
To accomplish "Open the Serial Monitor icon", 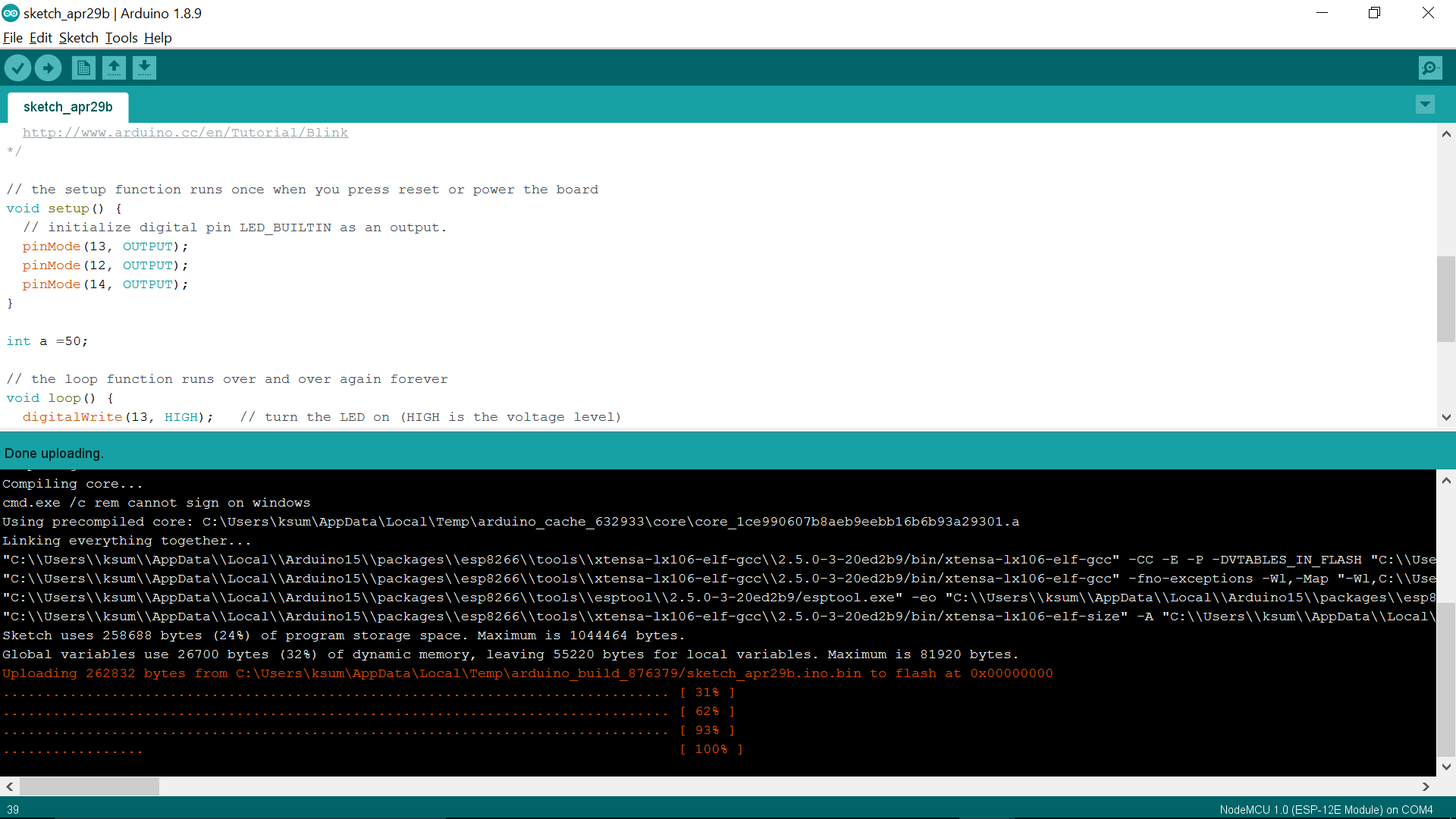I will [1429, 68].
